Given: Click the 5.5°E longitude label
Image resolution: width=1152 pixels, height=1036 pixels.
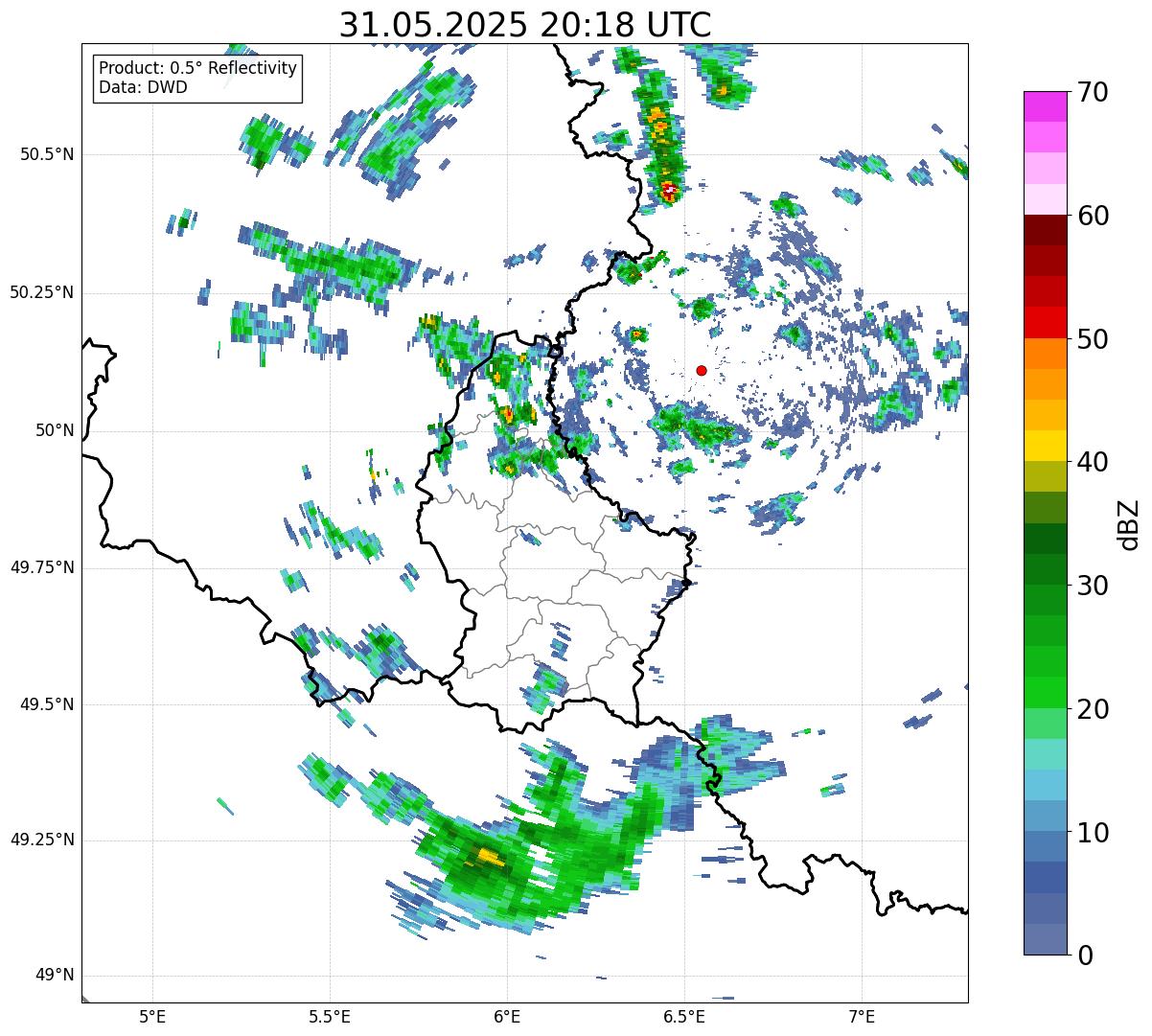Looking at the screenshot, I should [330, 1017].
